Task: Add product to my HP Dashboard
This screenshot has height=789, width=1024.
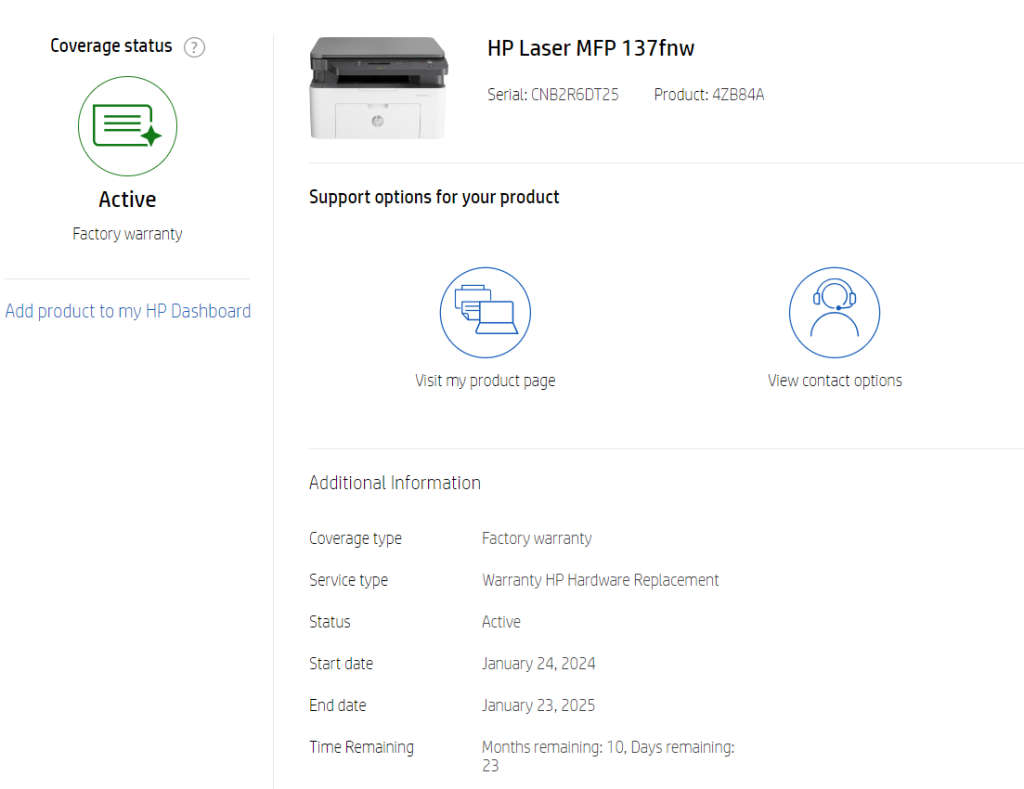Action: coord(128,311)
